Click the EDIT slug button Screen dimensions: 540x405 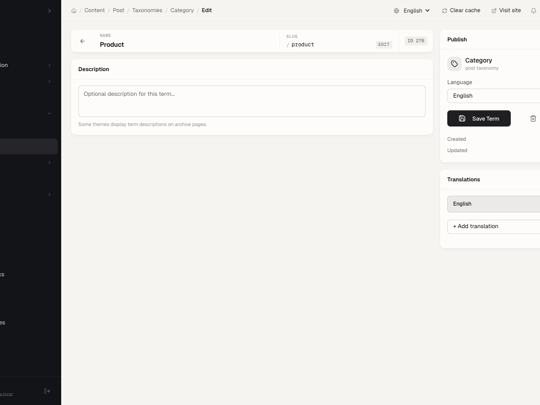click(384, 44)
